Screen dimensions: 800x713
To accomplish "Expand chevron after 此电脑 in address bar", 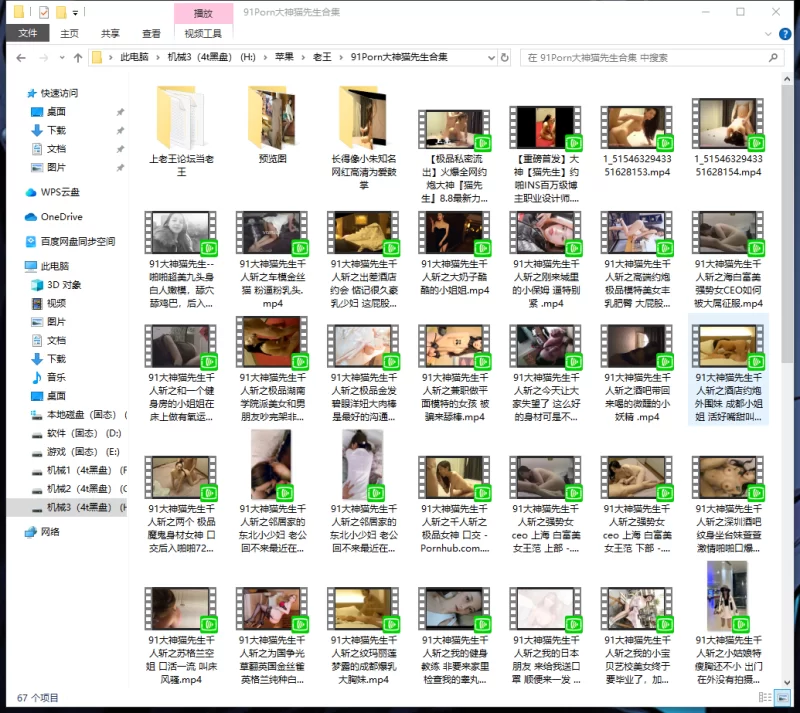I will (x=158, y=57).
